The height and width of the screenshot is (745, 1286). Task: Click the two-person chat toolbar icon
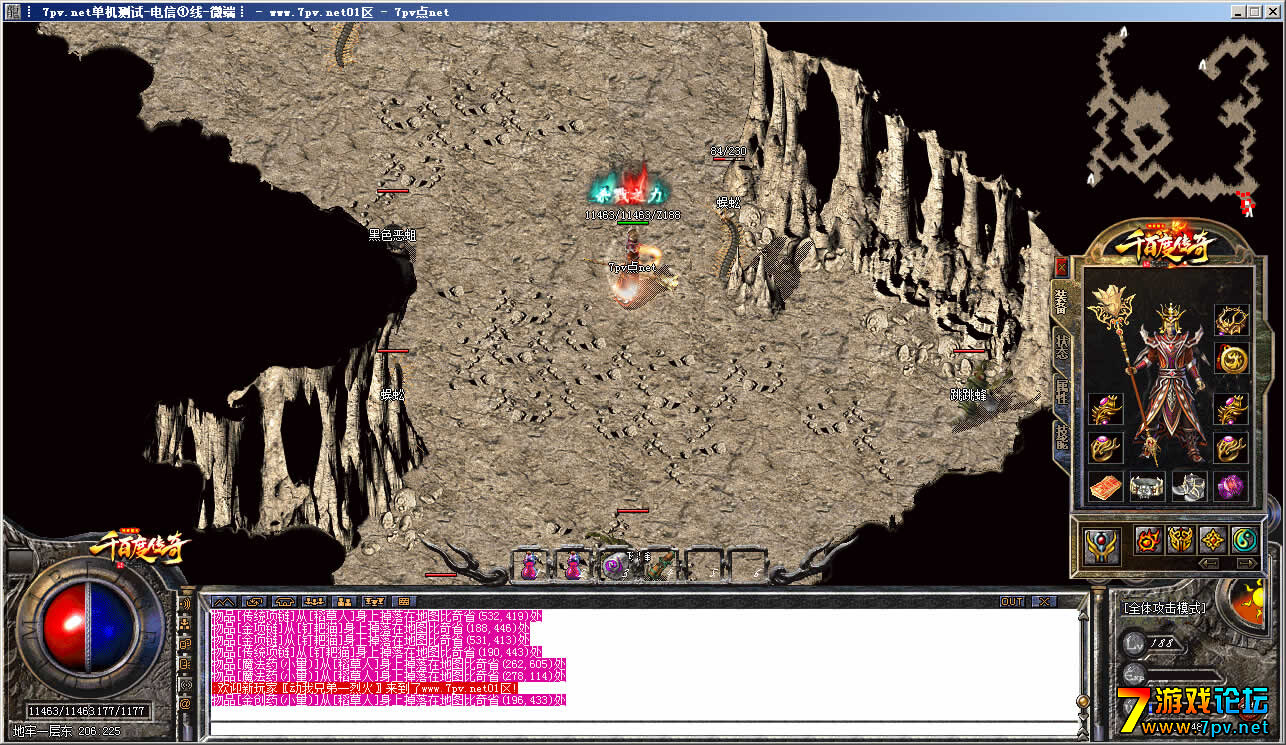pyautogui.click(x=344, y=602)
